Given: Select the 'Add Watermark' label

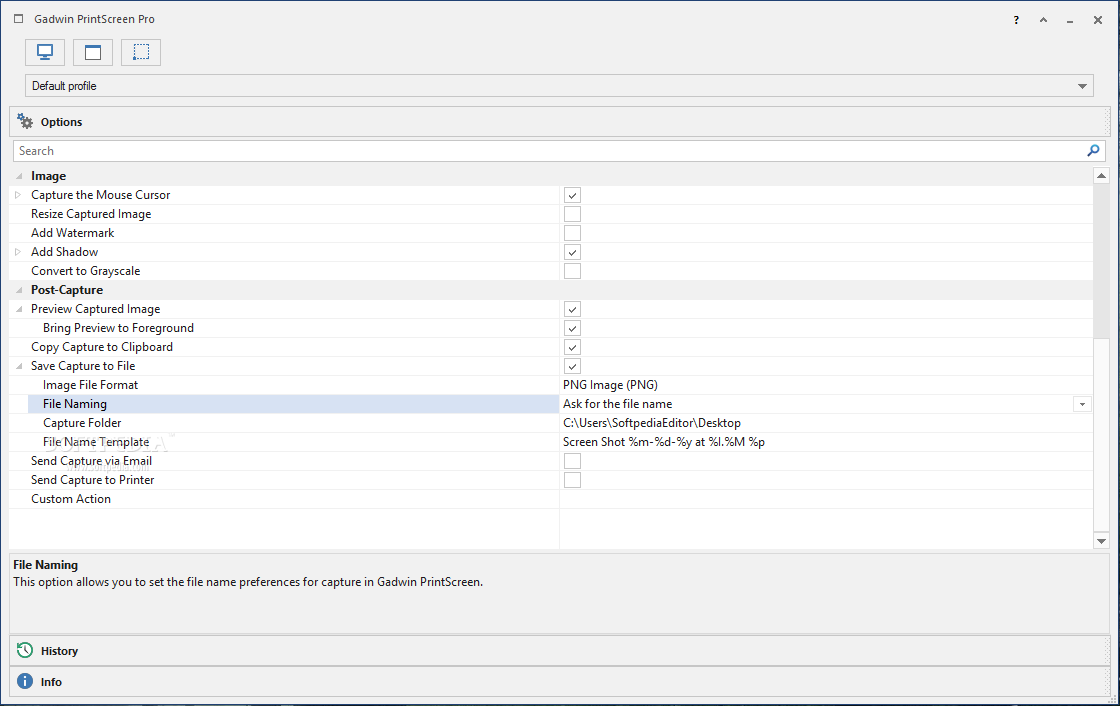Looking at the screenshot, I should point(72,233).
